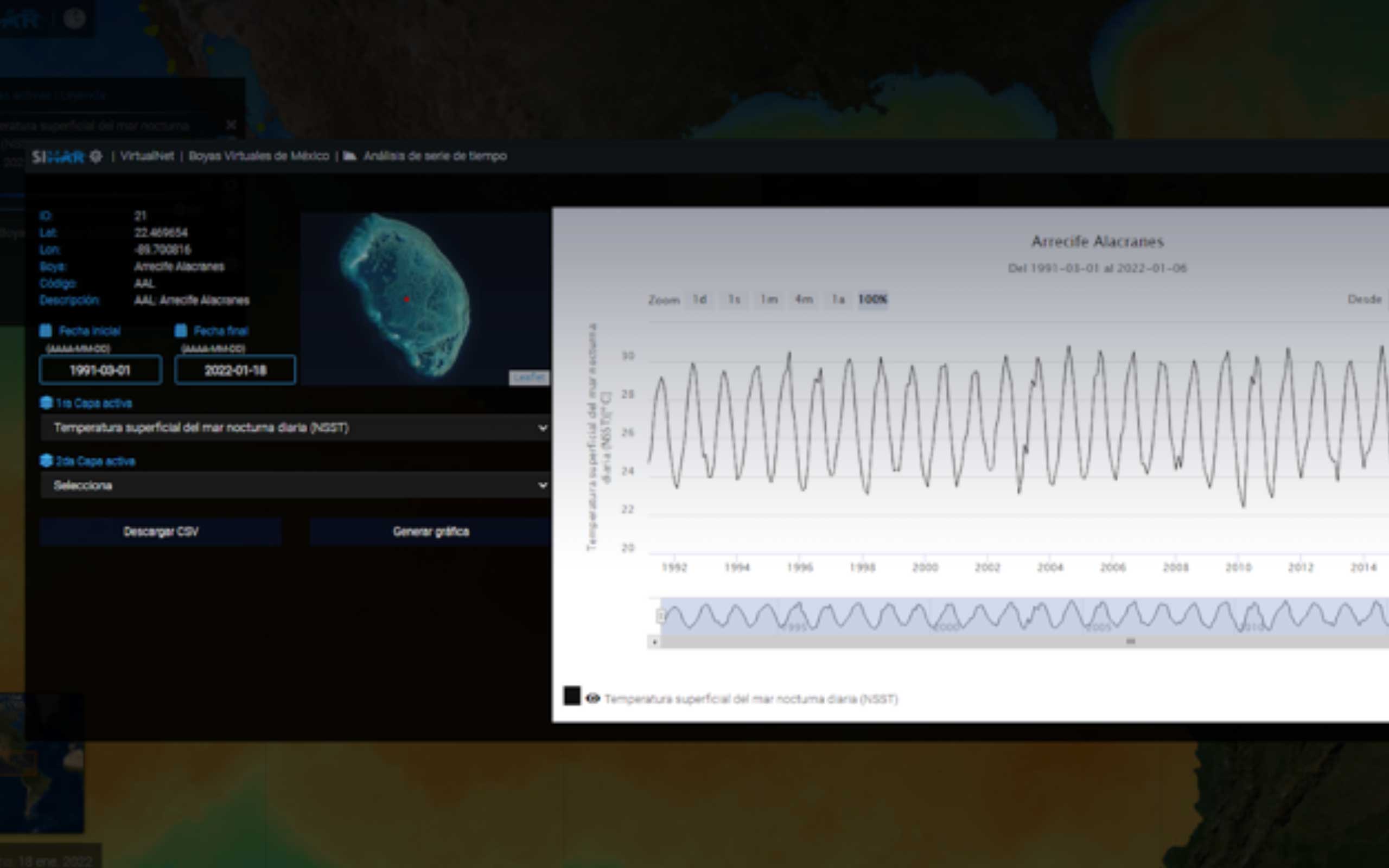Click the NSST legend label text
This screenshot has height=868, width=1389.
click(x=751, y=699)
